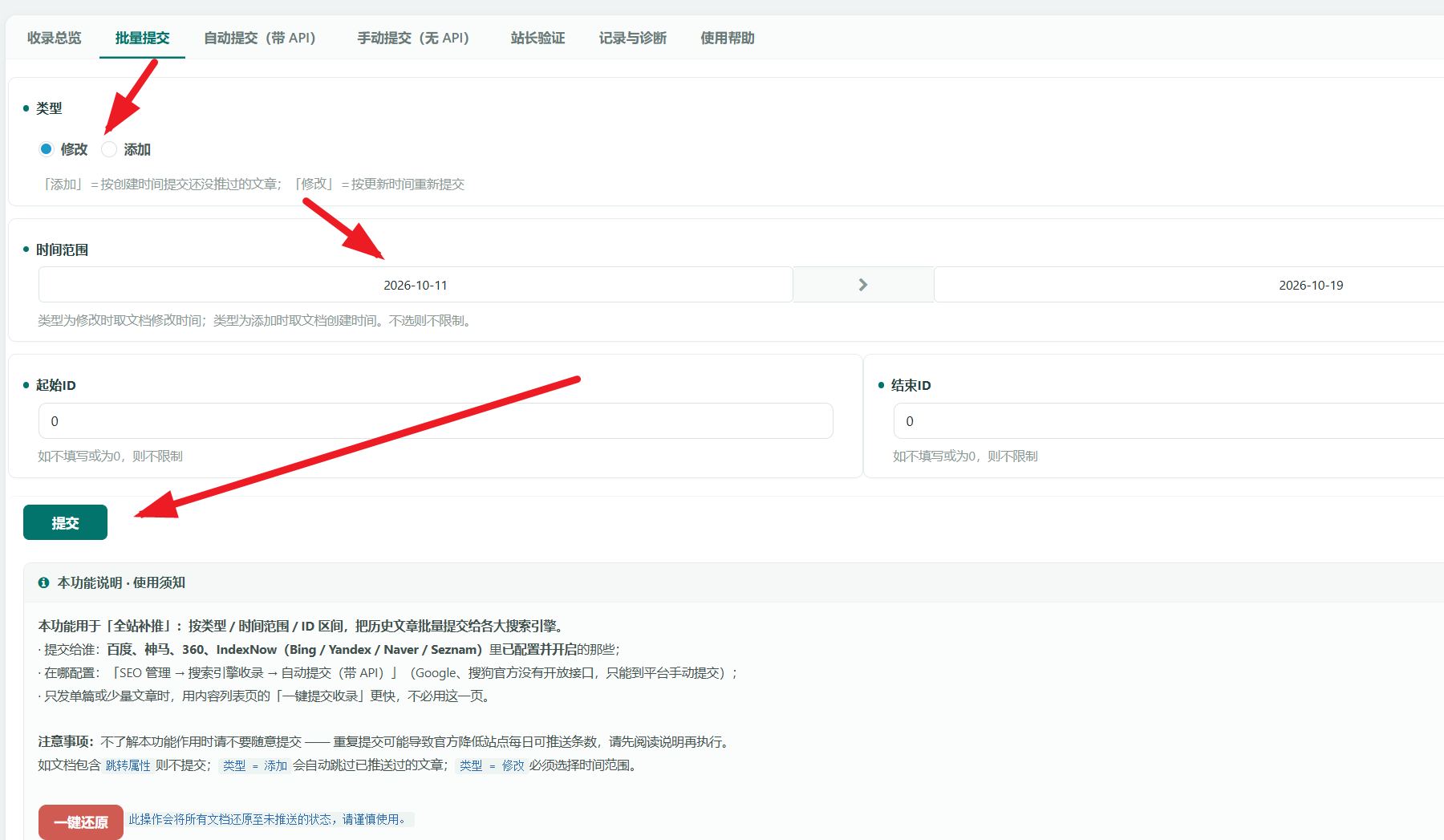Click the 结束ID label
Screen dimensions: 1444x840
click(x=911, y=386)
